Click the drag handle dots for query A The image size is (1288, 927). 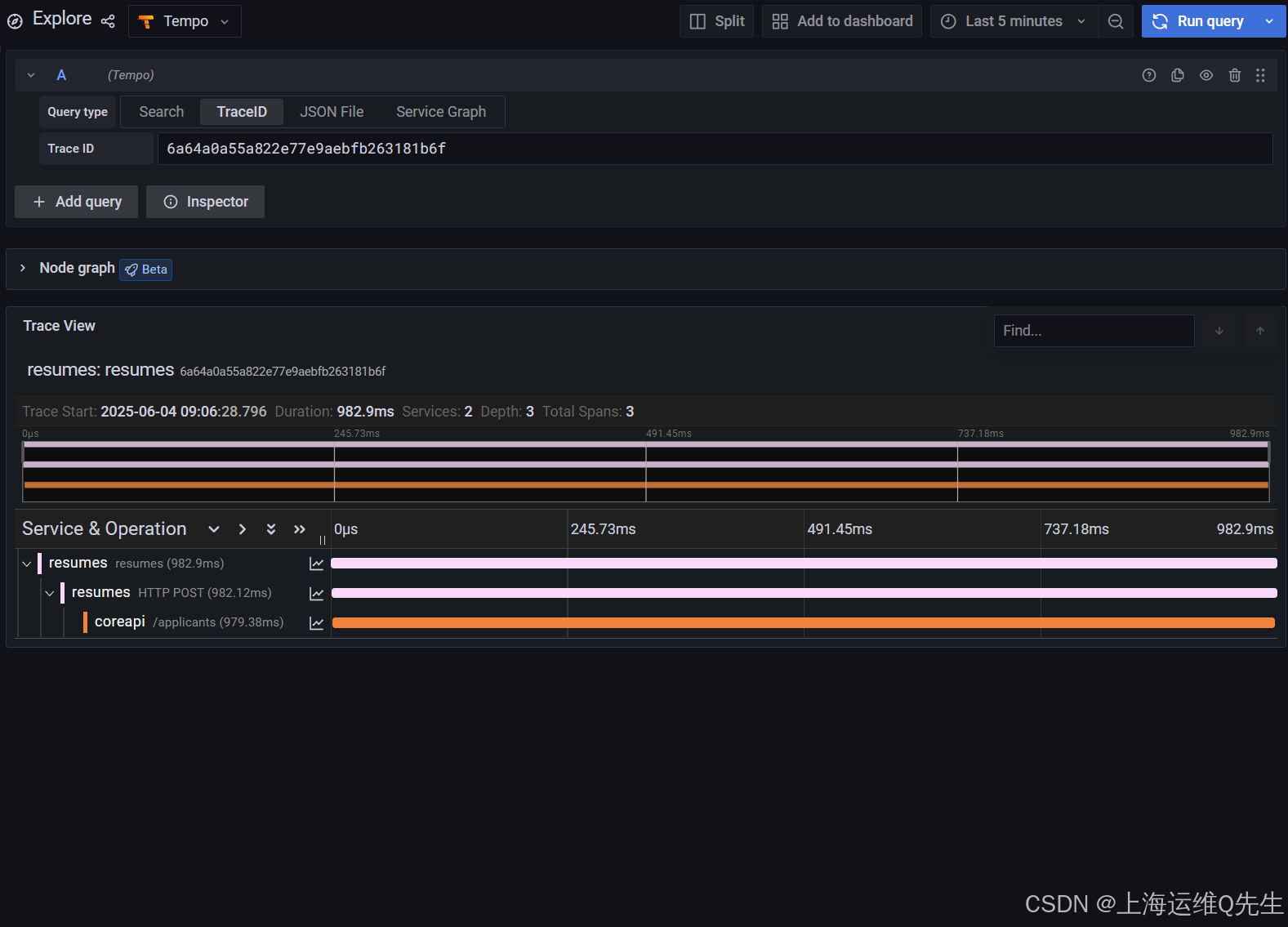1260,75
